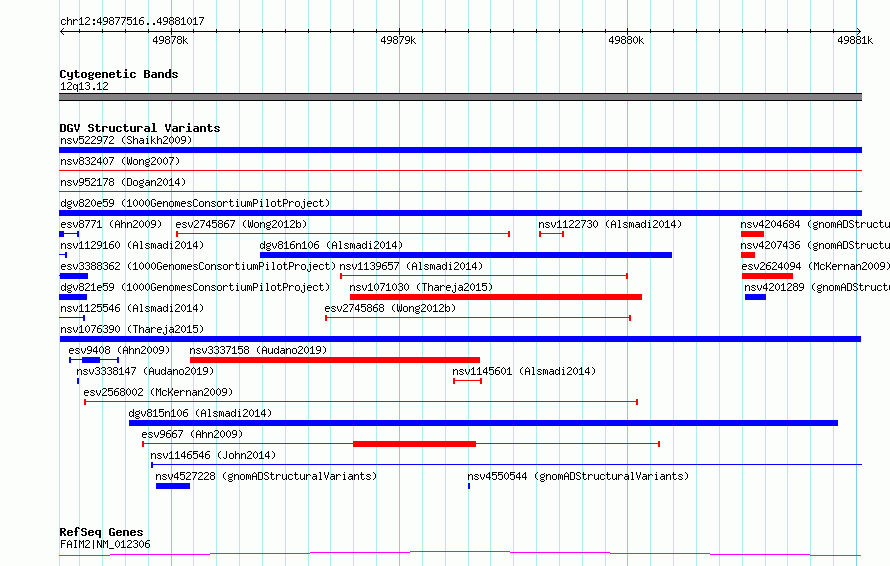890x566 pixels.
Task: Click the 49880k ruler tick label
Action: (x=625, y=40)
